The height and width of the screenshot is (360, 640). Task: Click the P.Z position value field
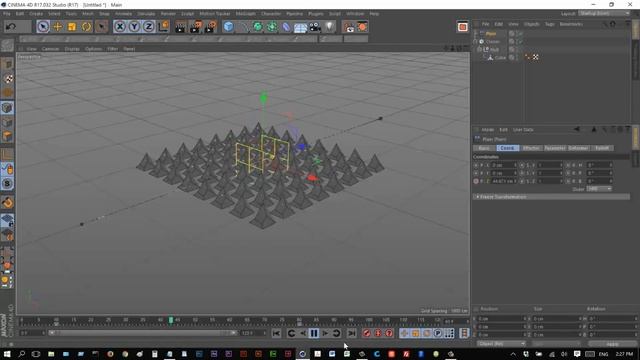coord(504,181)
